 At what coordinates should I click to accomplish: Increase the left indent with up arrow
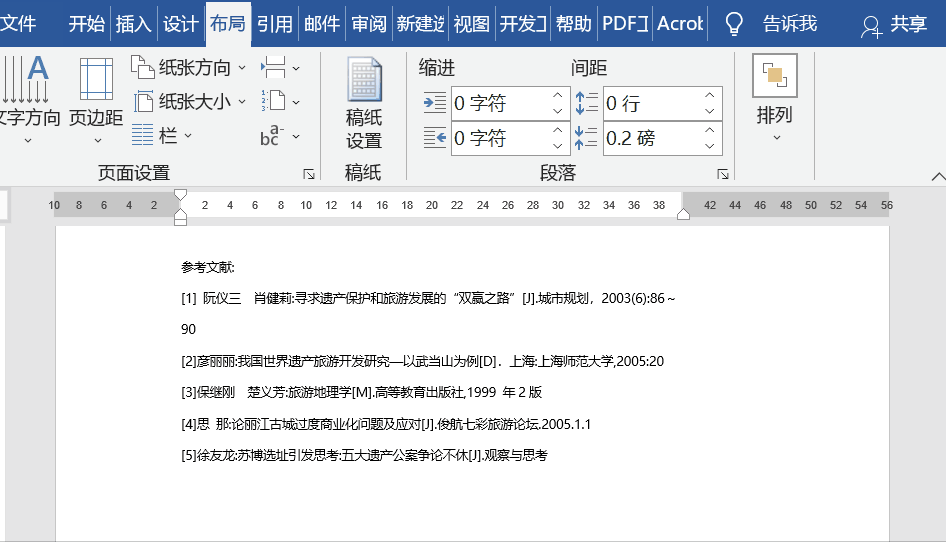pyautogui.click(x=558, y=95)
